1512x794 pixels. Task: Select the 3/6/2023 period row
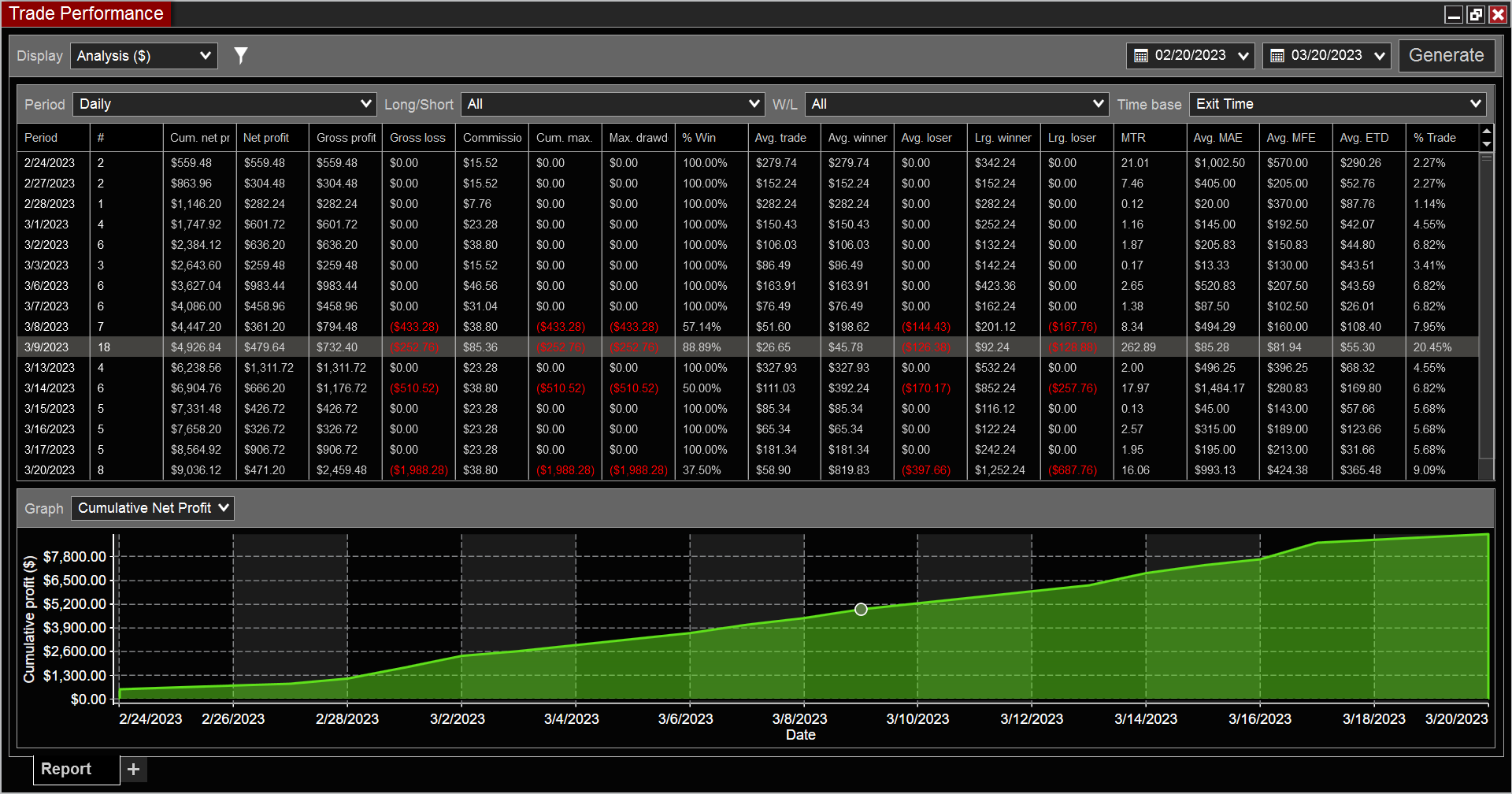(748, 286)
